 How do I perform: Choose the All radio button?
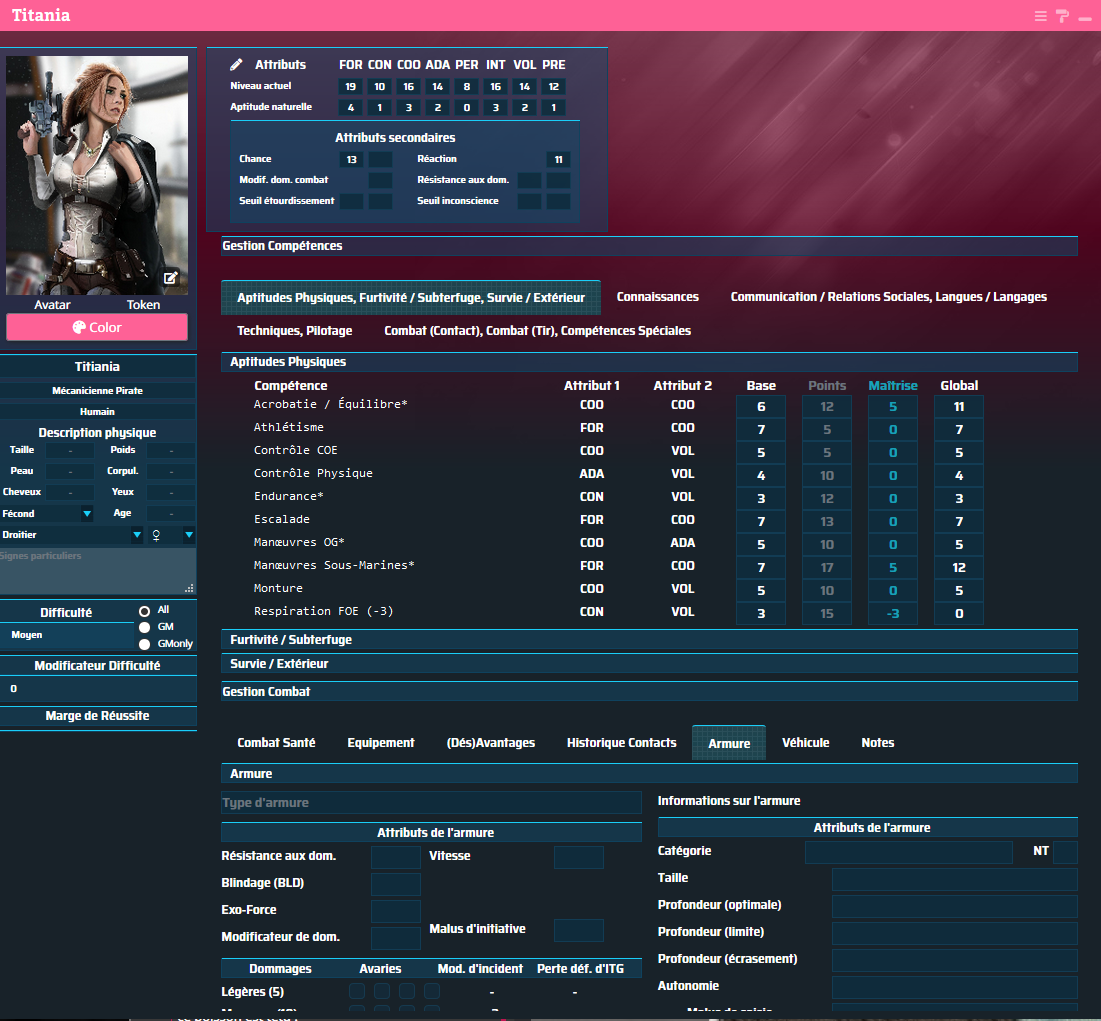point(145,610)
